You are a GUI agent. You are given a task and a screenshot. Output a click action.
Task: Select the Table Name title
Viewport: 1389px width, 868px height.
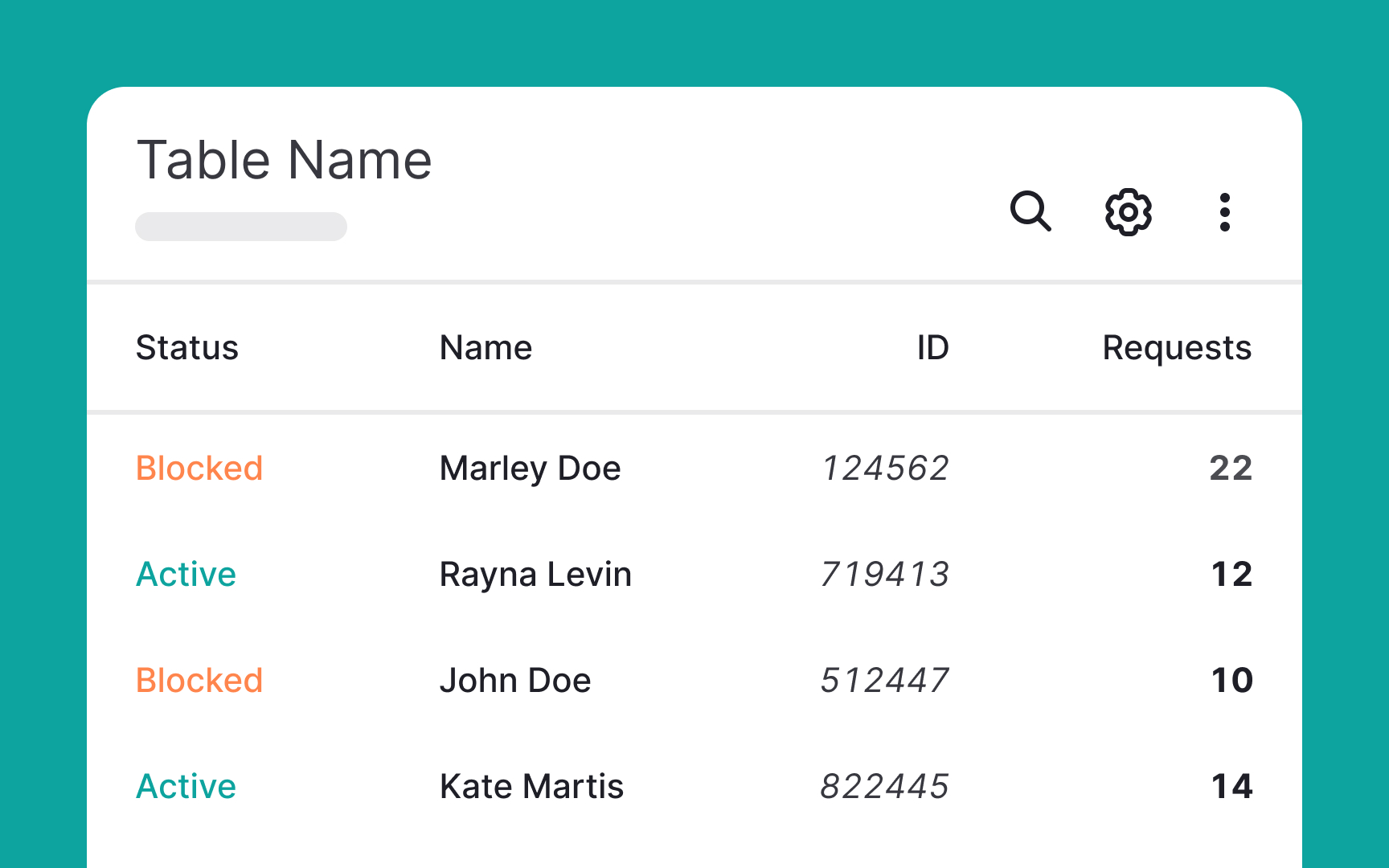click(283, 159)
